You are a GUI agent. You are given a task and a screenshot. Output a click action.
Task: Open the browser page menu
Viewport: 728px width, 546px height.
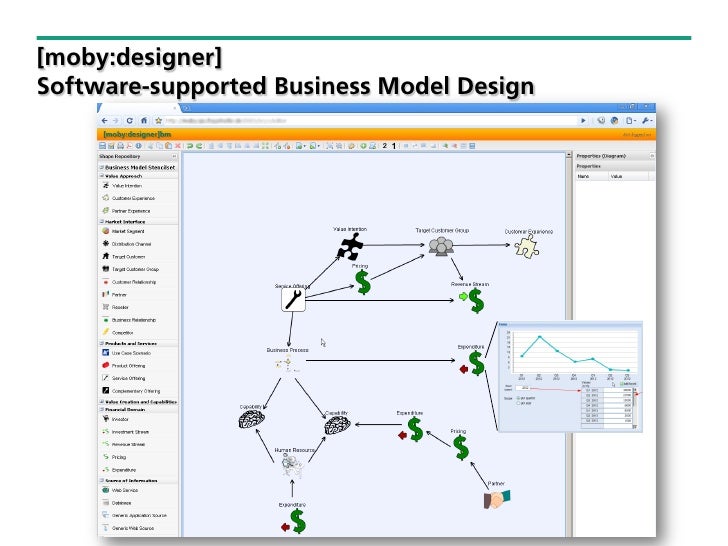[x=630, y=121]
